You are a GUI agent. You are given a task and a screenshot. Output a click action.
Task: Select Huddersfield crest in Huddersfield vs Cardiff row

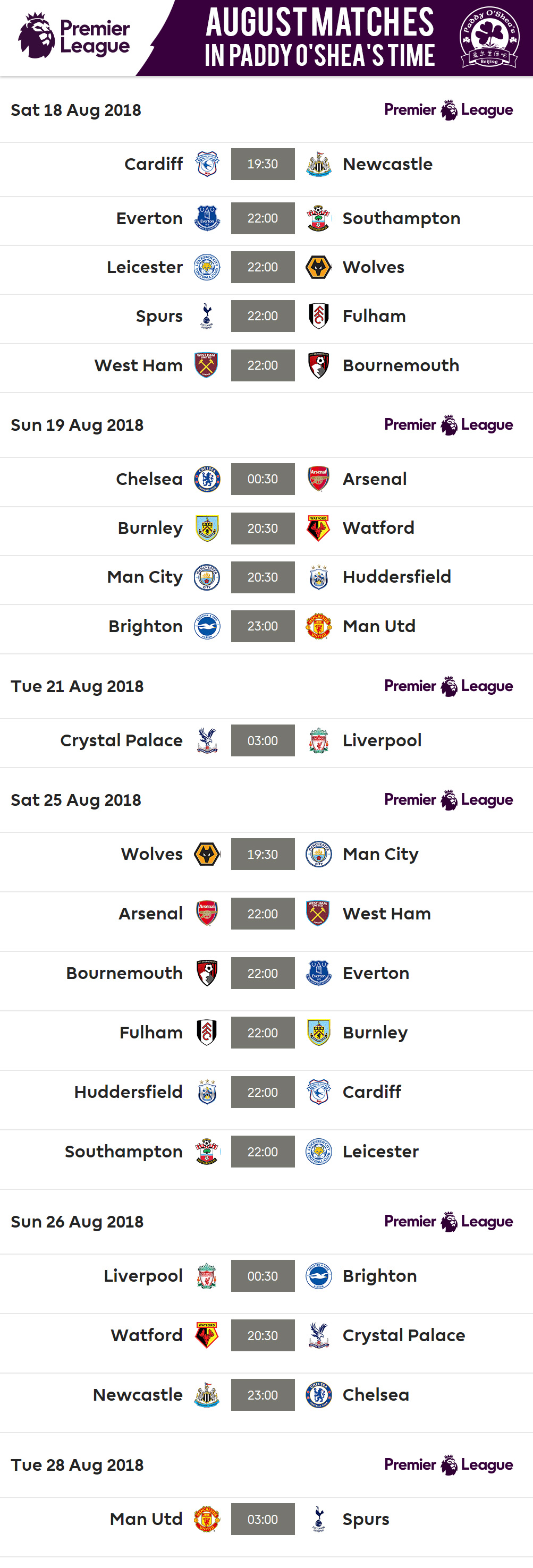point(207,1092)
